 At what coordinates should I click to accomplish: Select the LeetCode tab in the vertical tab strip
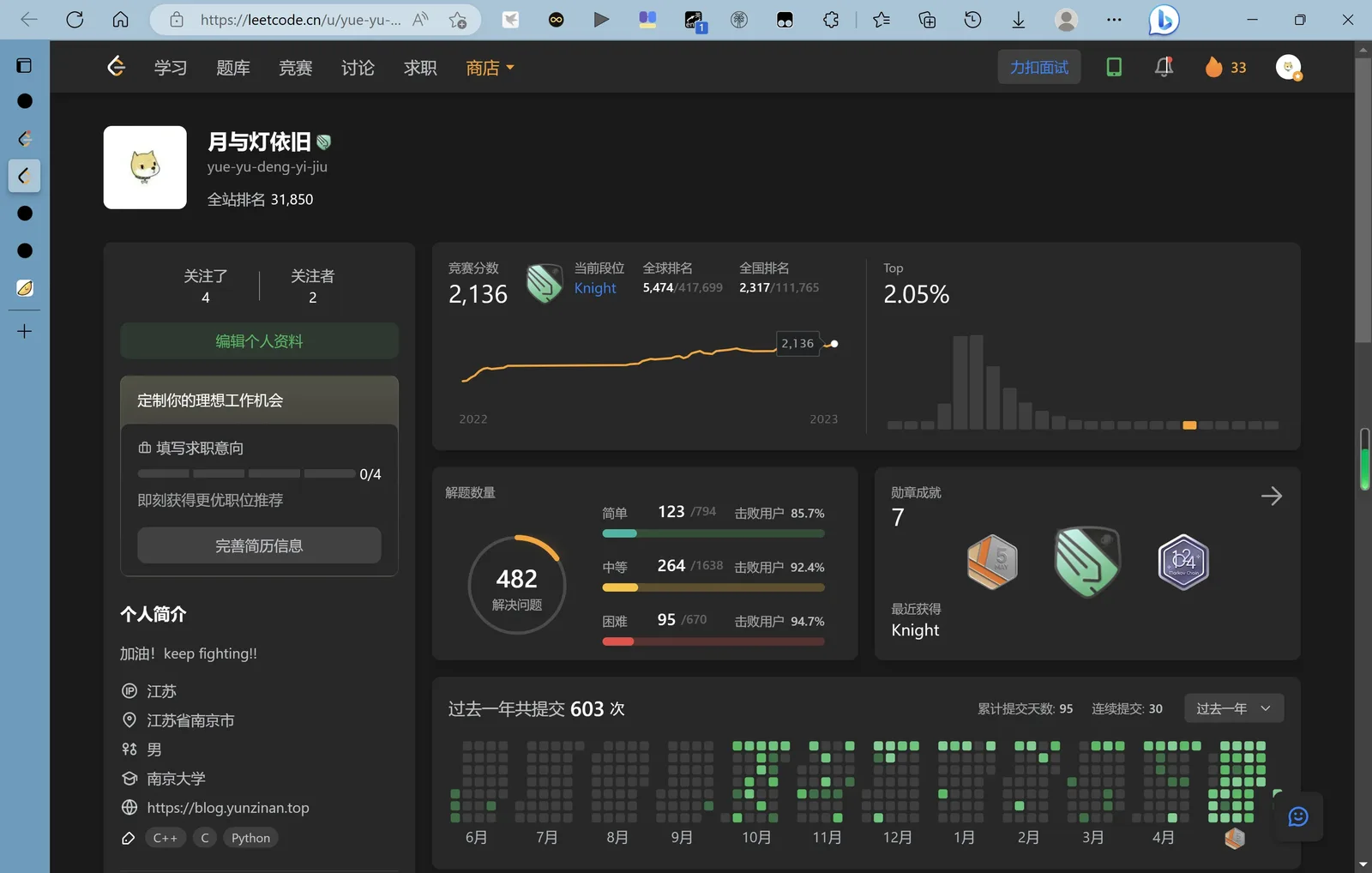point(24,176)
